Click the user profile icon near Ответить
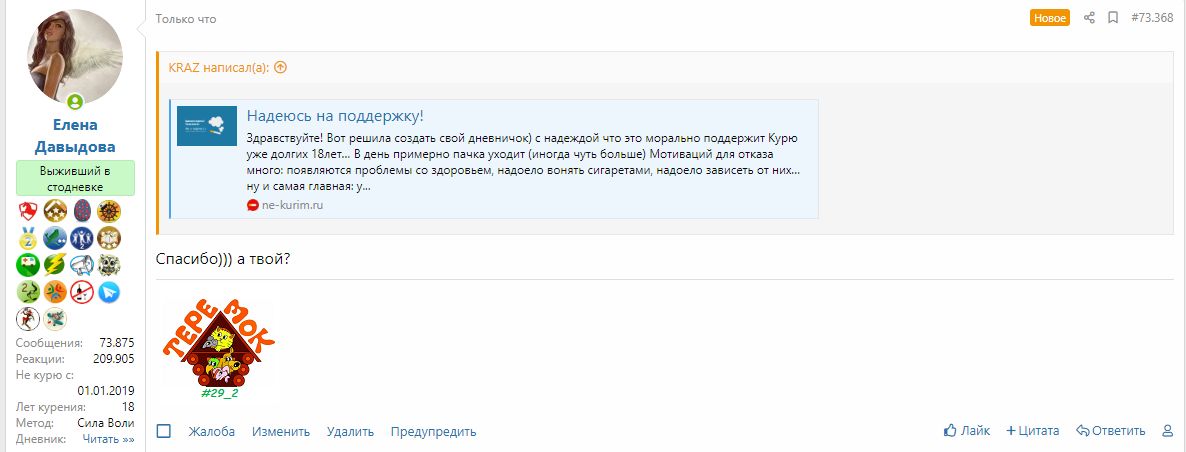Screen dimensions: 1186x452 point(1167,431)
